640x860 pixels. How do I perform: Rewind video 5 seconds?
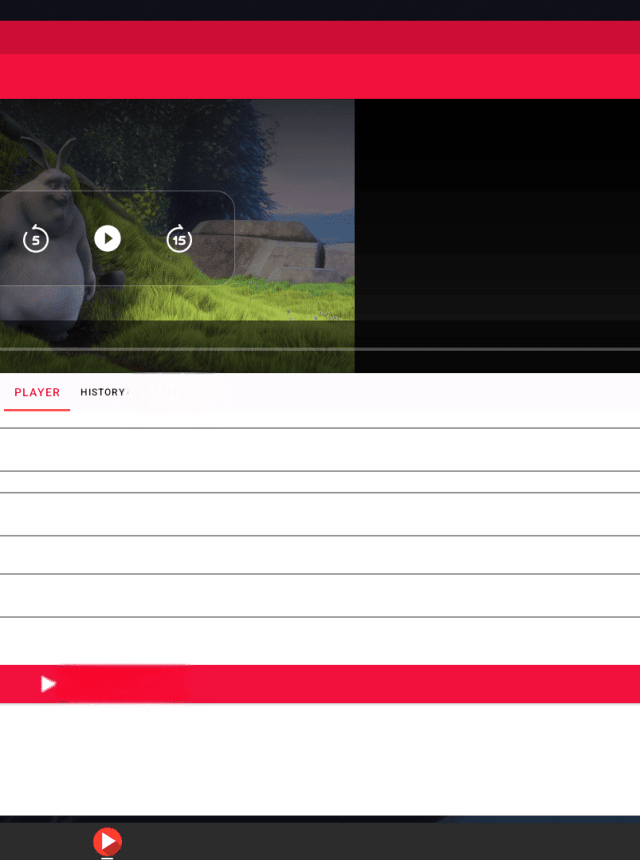pyautogui.click(x=36, y=239)
